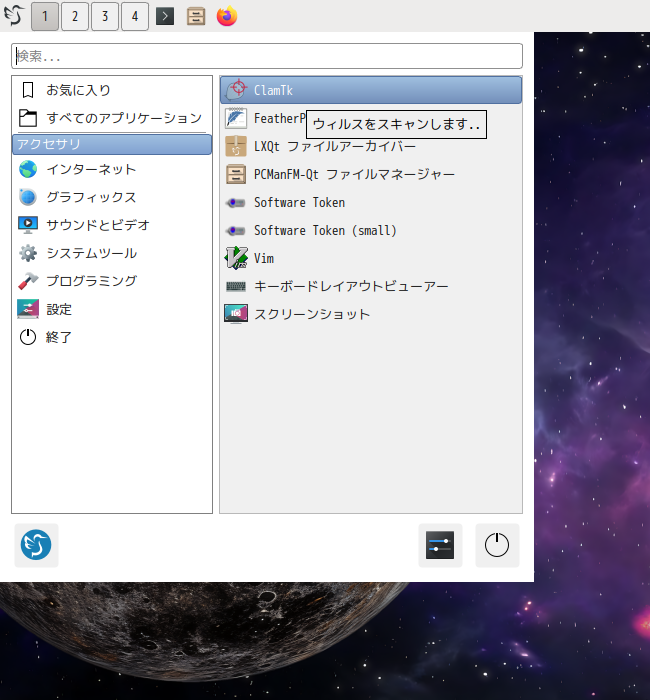Open the file manager launcher in the panel
This screenshot has width=650, height=700.
coord(196,17)
